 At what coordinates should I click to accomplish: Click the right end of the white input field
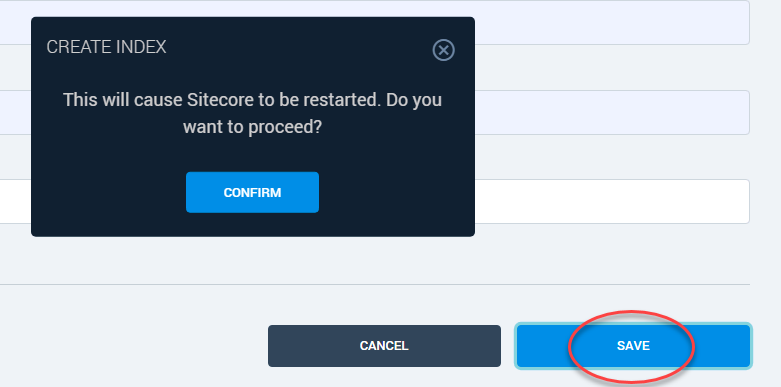(727, 201)
